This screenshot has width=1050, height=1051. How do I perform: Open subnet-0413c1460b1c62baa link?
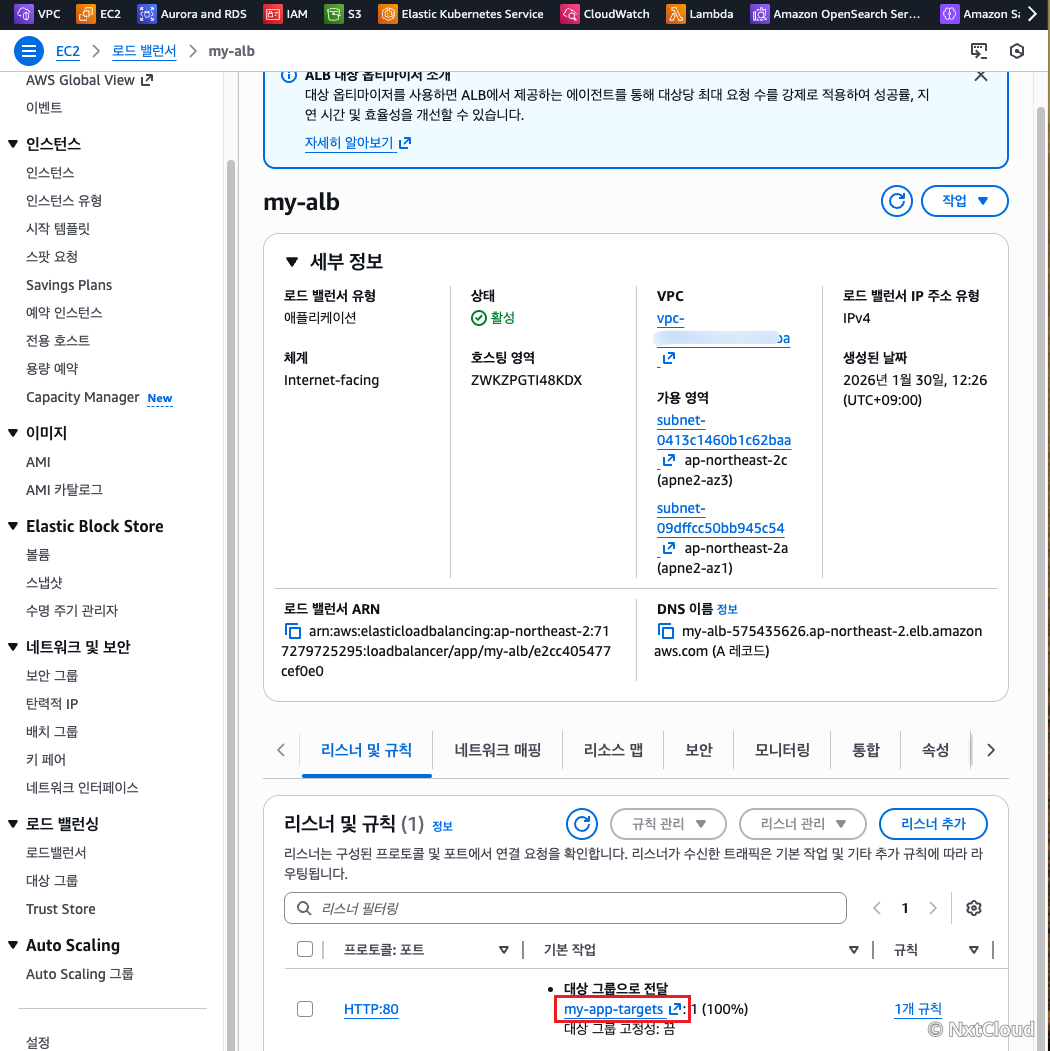724,430
